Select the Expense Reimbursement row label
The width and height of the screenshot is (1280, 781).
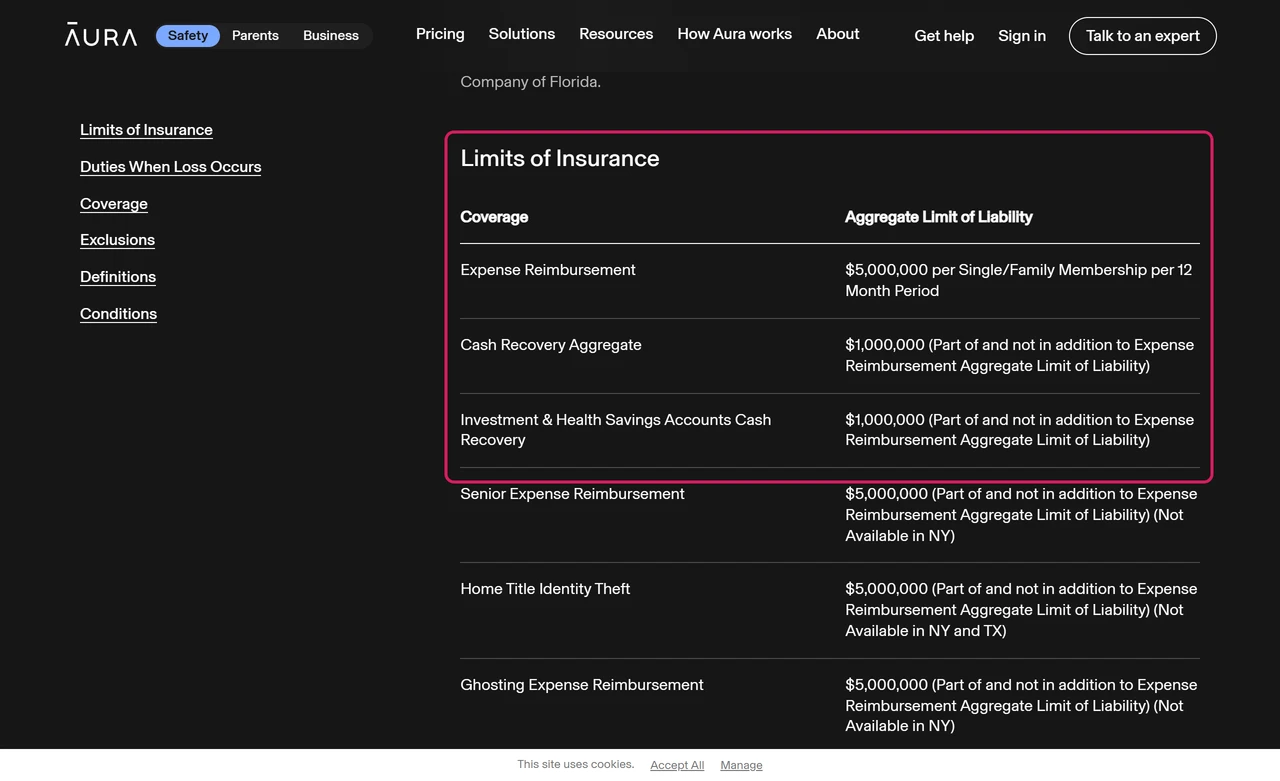pos(548,270)
